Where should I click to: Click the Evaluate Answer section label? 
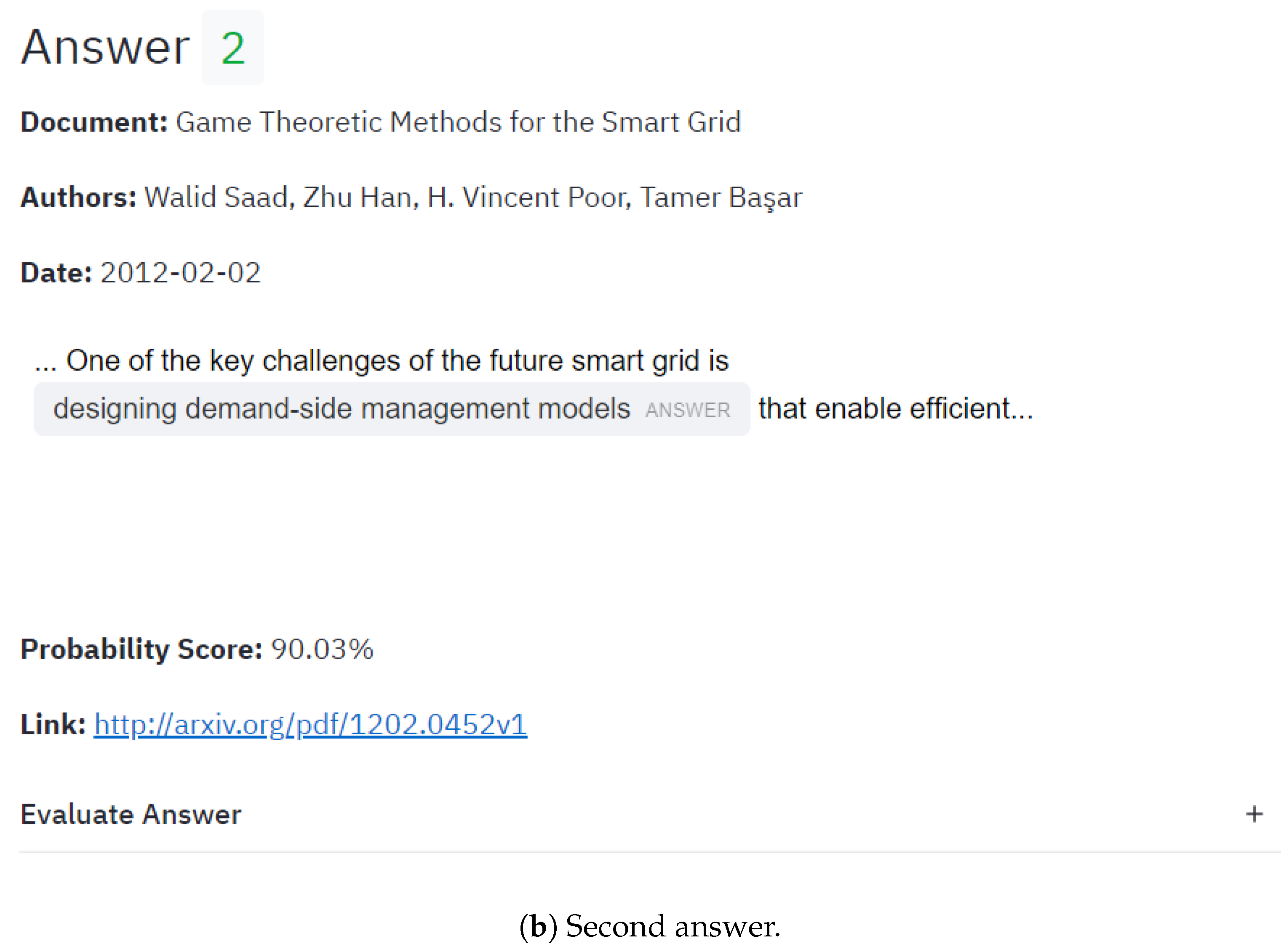pos(131,814)
